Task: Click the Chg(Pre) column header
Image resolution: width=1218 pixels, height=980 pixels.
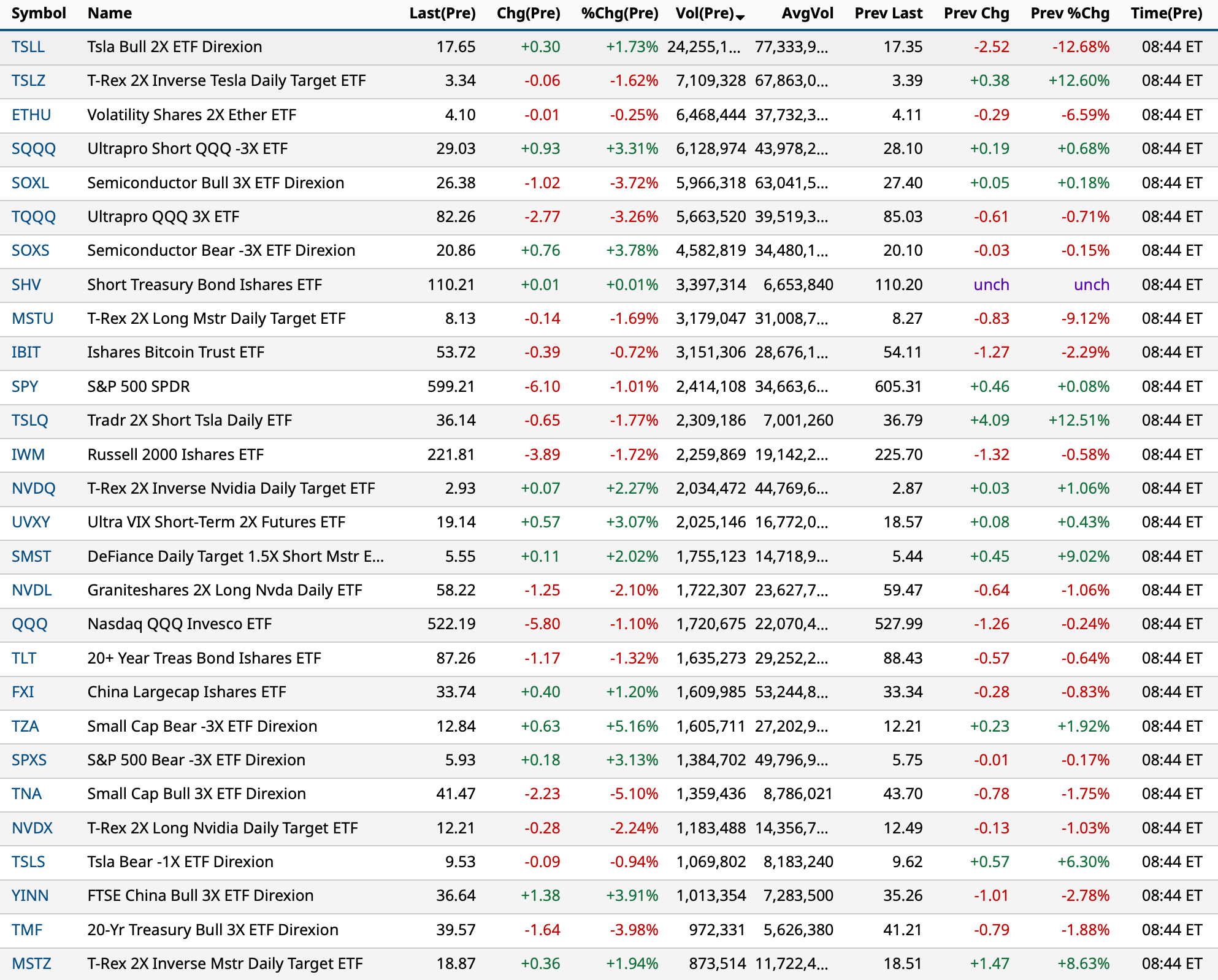Action: pyautogui.click(x=528, y=13)
